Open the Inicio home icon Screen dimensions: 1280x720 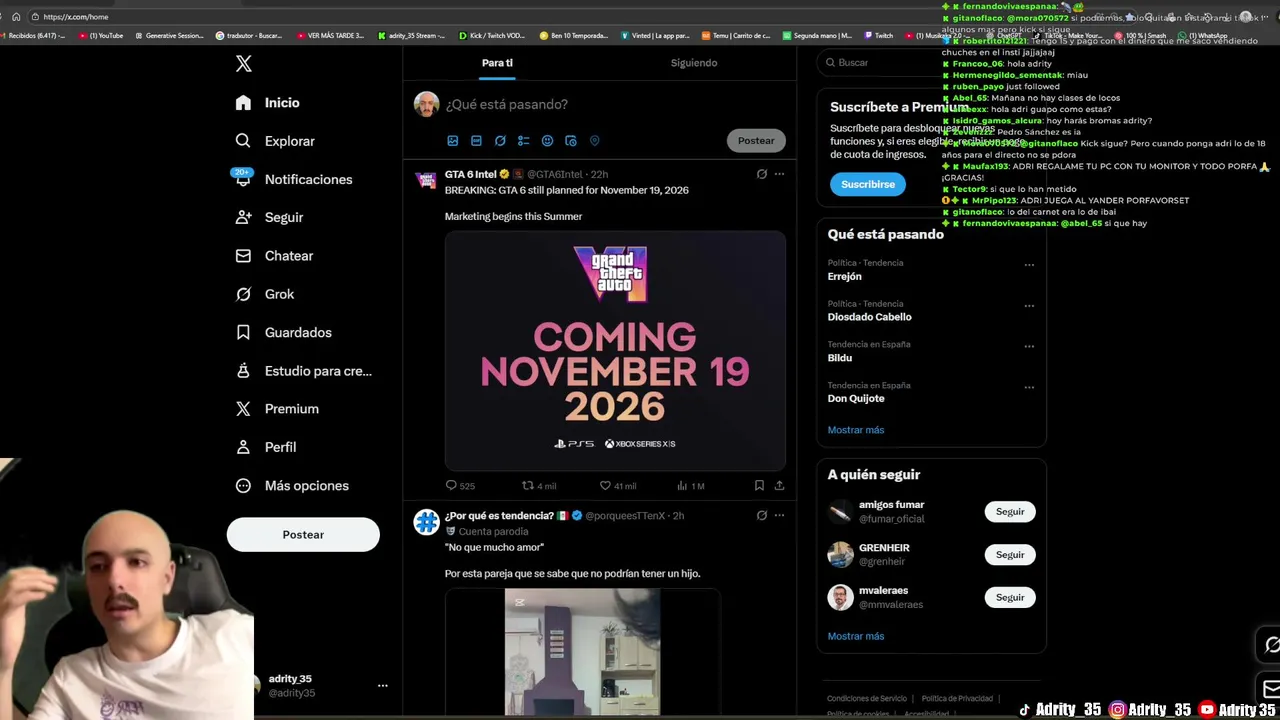tap(243, 103)
